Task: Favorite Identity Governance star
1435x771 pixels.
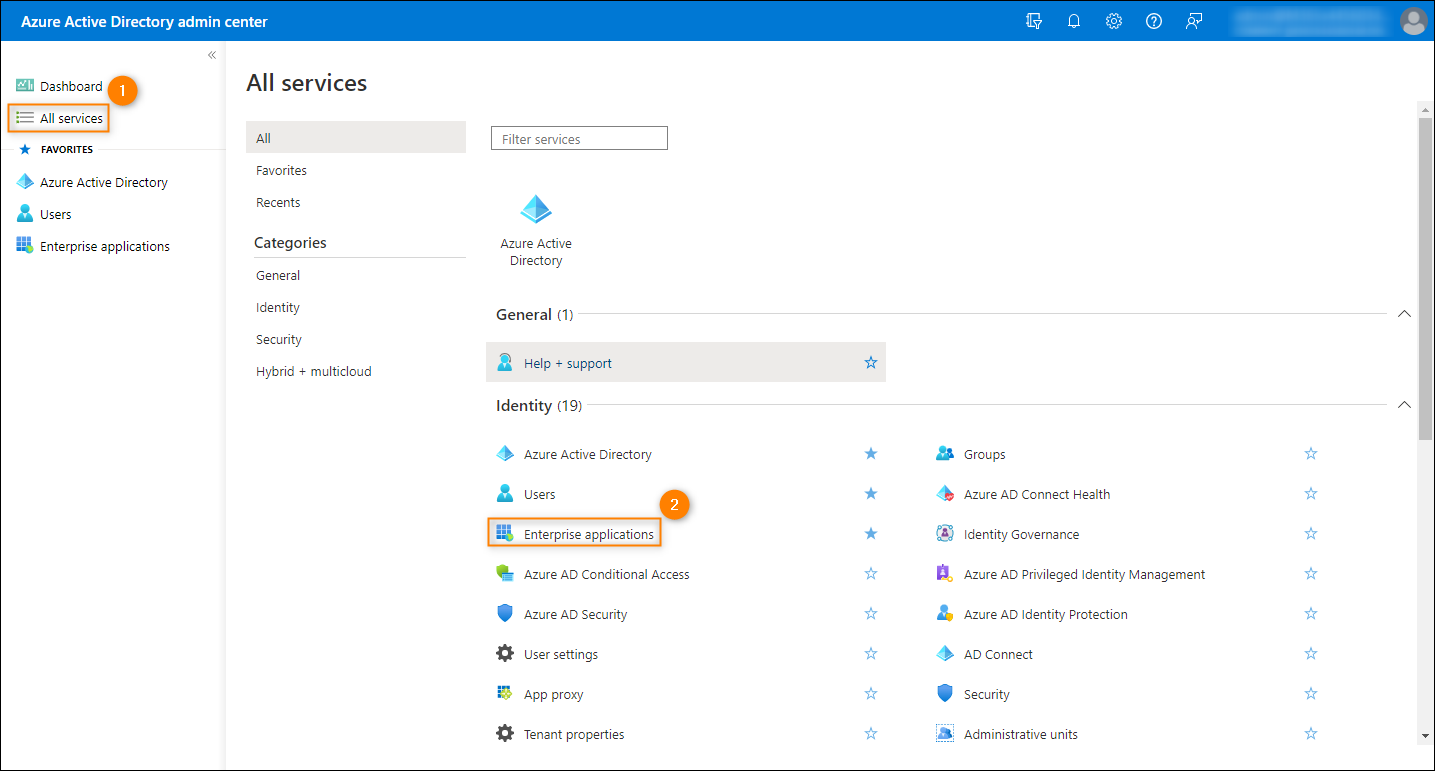Action: [1311, 534]
